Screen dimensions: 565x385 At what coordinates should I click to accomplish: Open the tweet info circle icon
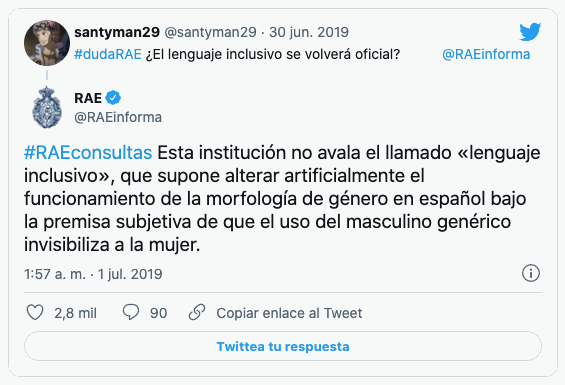click(x=531, y=273)
